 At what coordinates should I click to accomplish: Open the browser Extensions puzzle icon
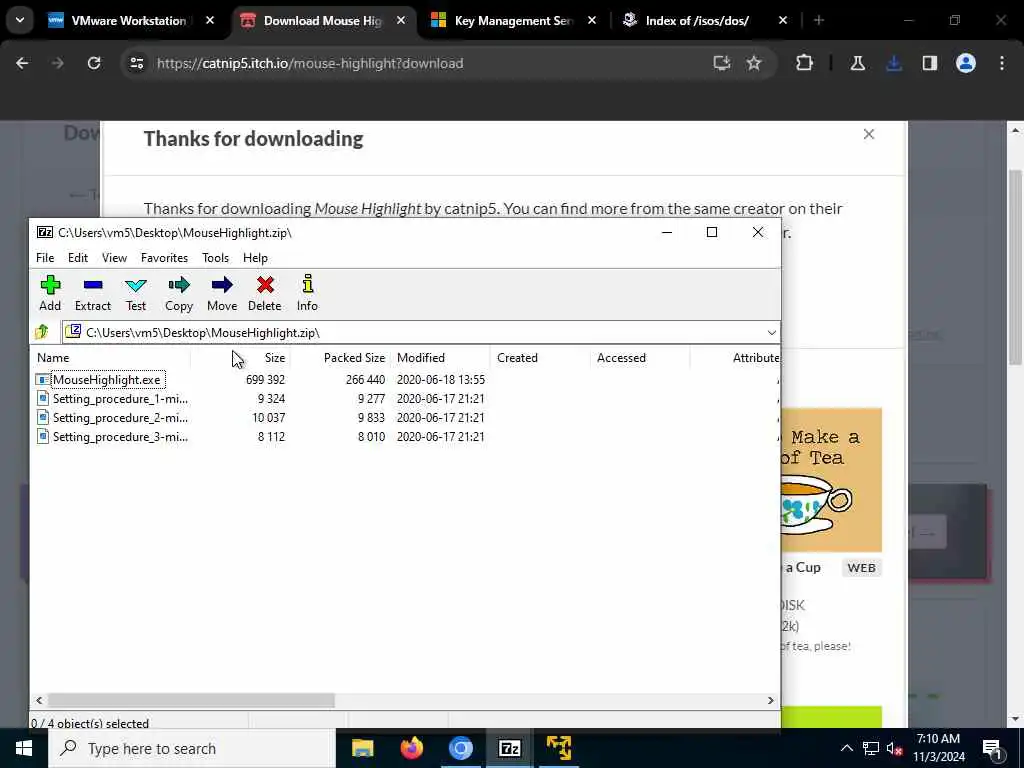point(805,63)
